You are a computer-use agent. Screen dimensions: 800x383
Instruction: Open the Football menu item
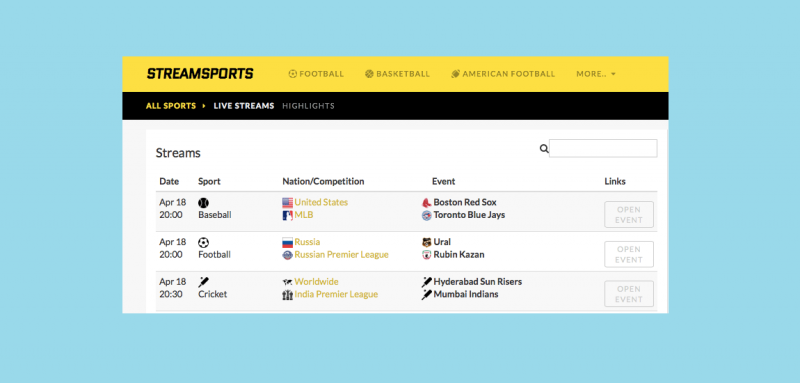(316, 74)
